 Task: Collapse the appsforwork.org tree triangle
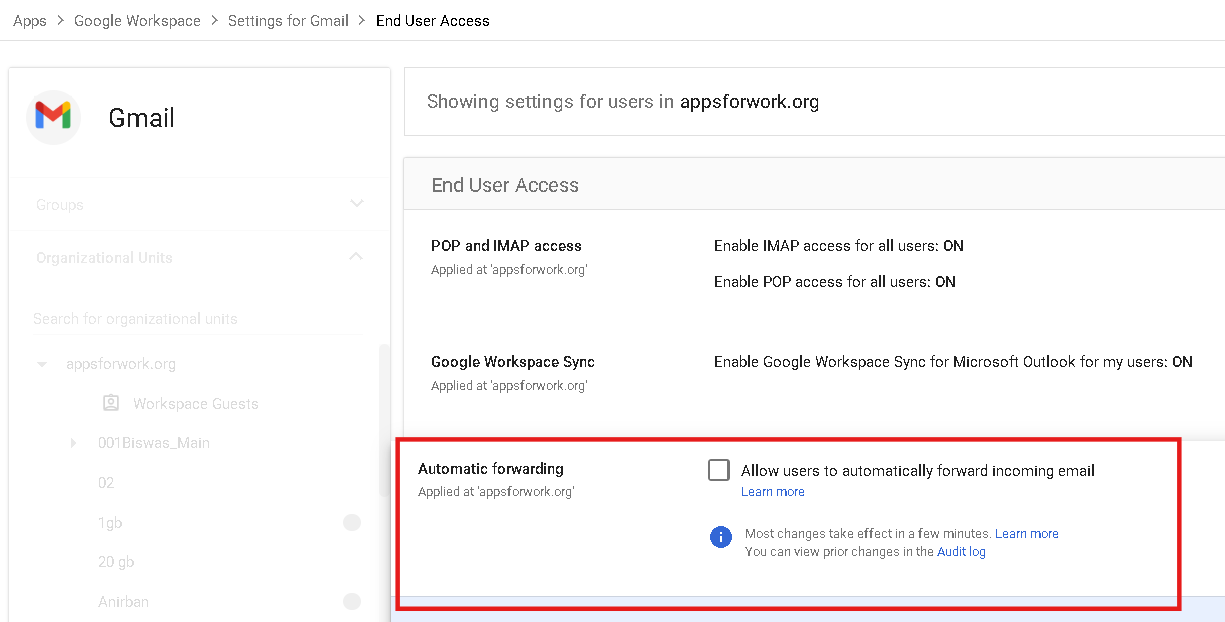pos(42,364)
